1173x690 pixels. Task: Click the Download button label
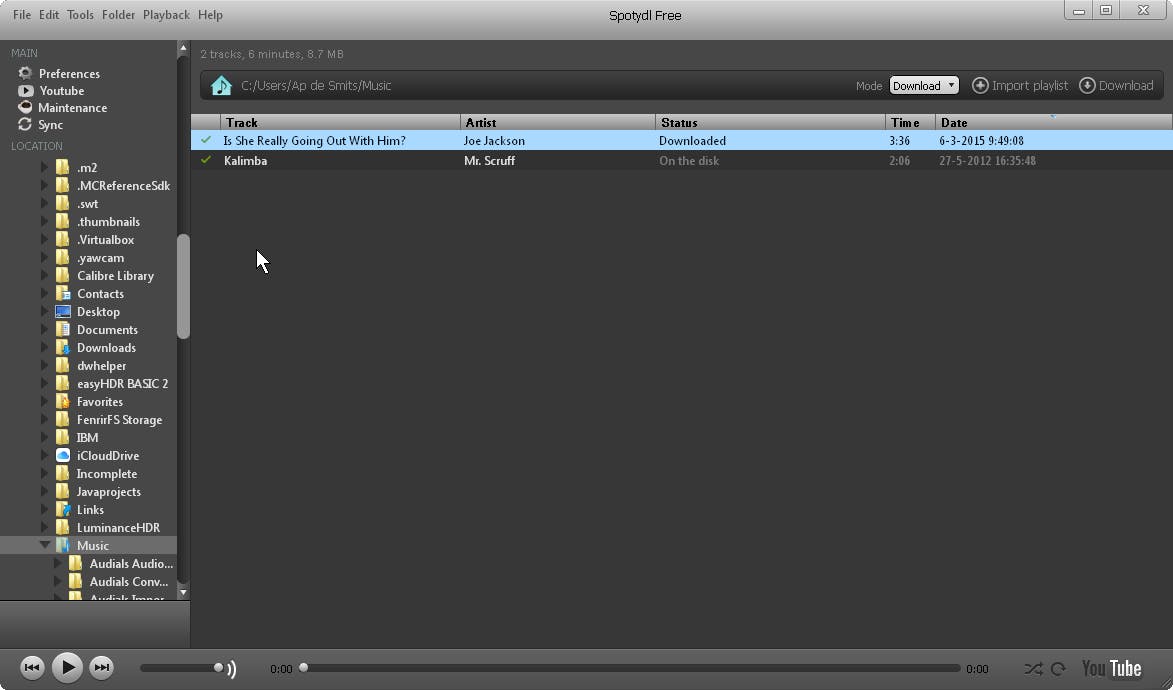click(1126, 85)
